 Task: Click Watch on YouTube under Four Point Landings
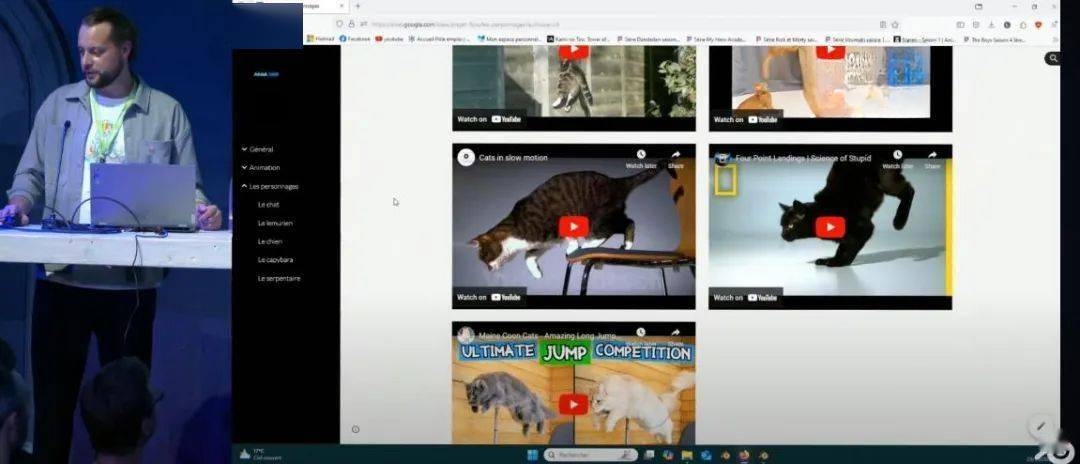745,297
